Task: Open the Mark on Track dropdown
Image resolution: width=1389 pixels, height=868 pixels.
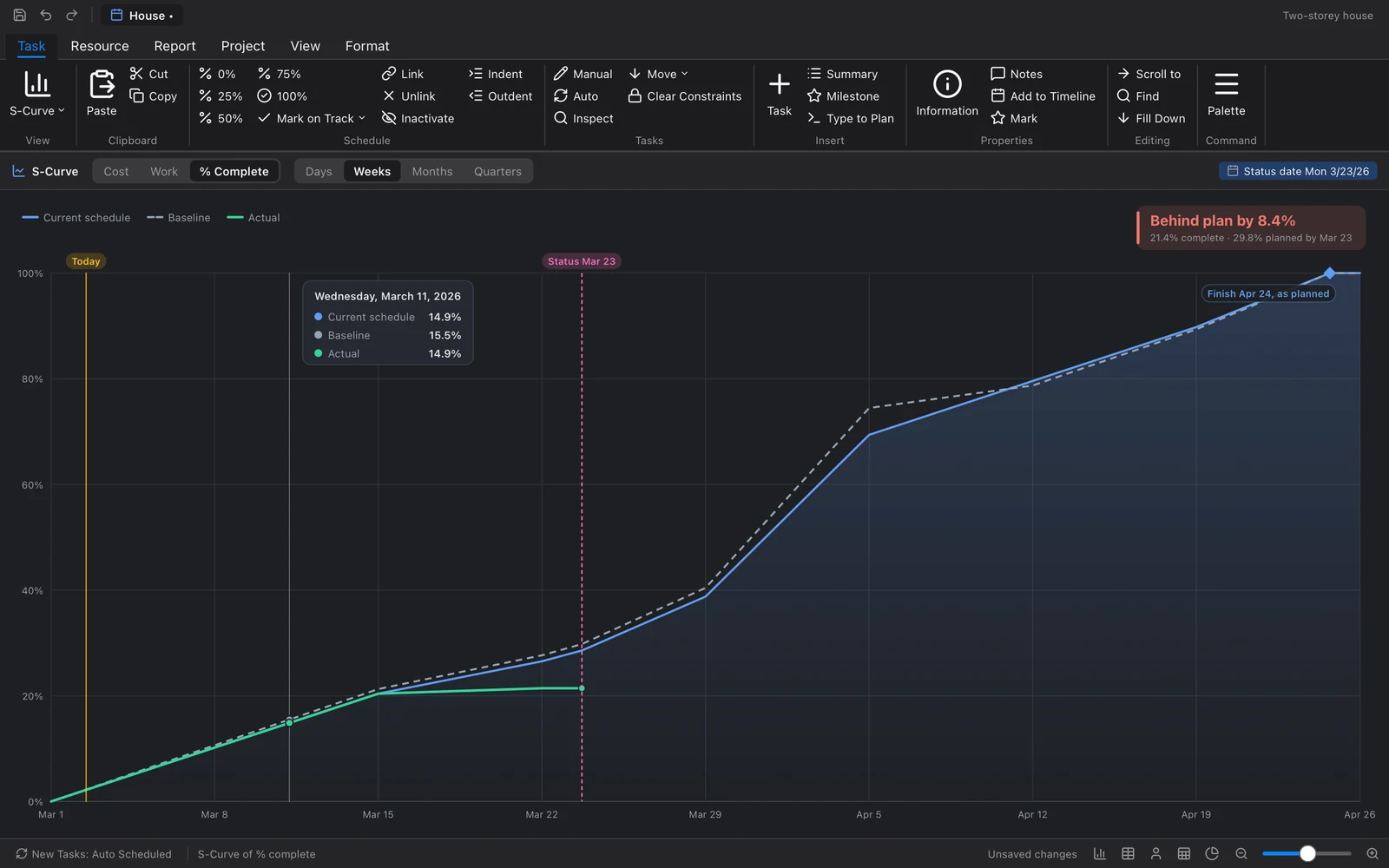Action: tap(312, 118)
